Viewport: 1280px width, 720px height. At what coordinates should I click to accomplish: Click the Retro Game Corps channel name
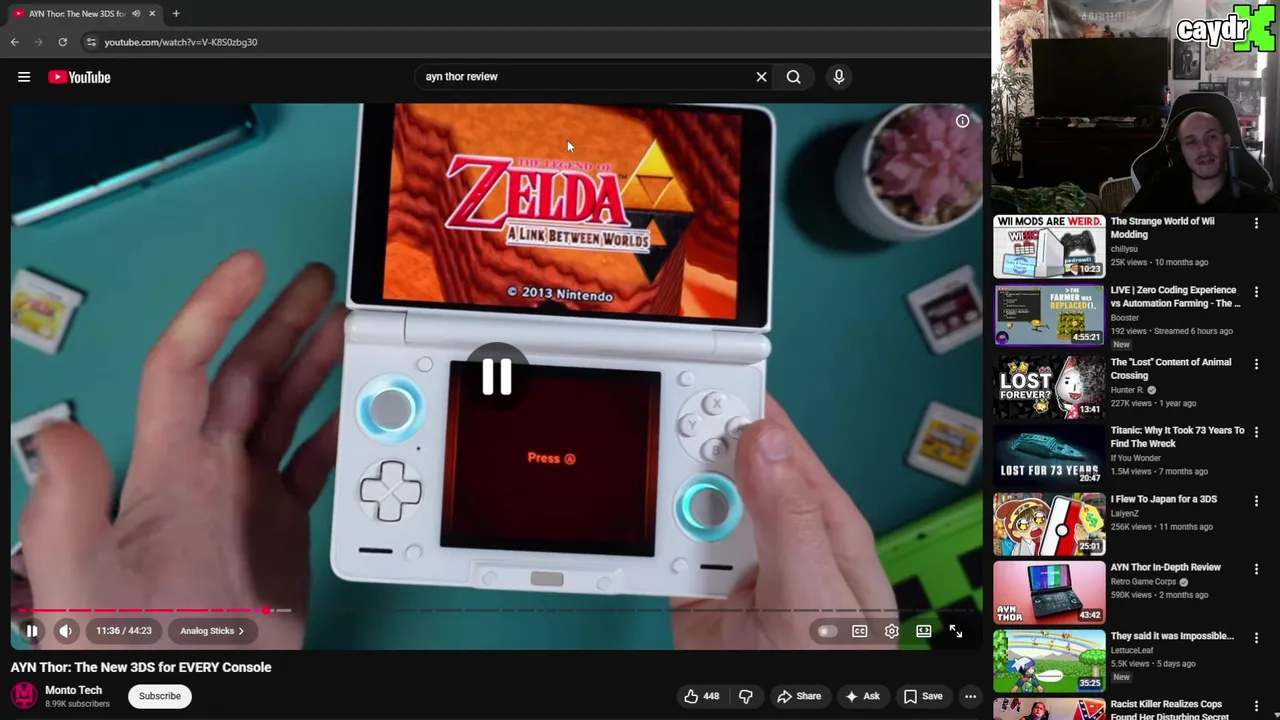[x=1143, y=581]
